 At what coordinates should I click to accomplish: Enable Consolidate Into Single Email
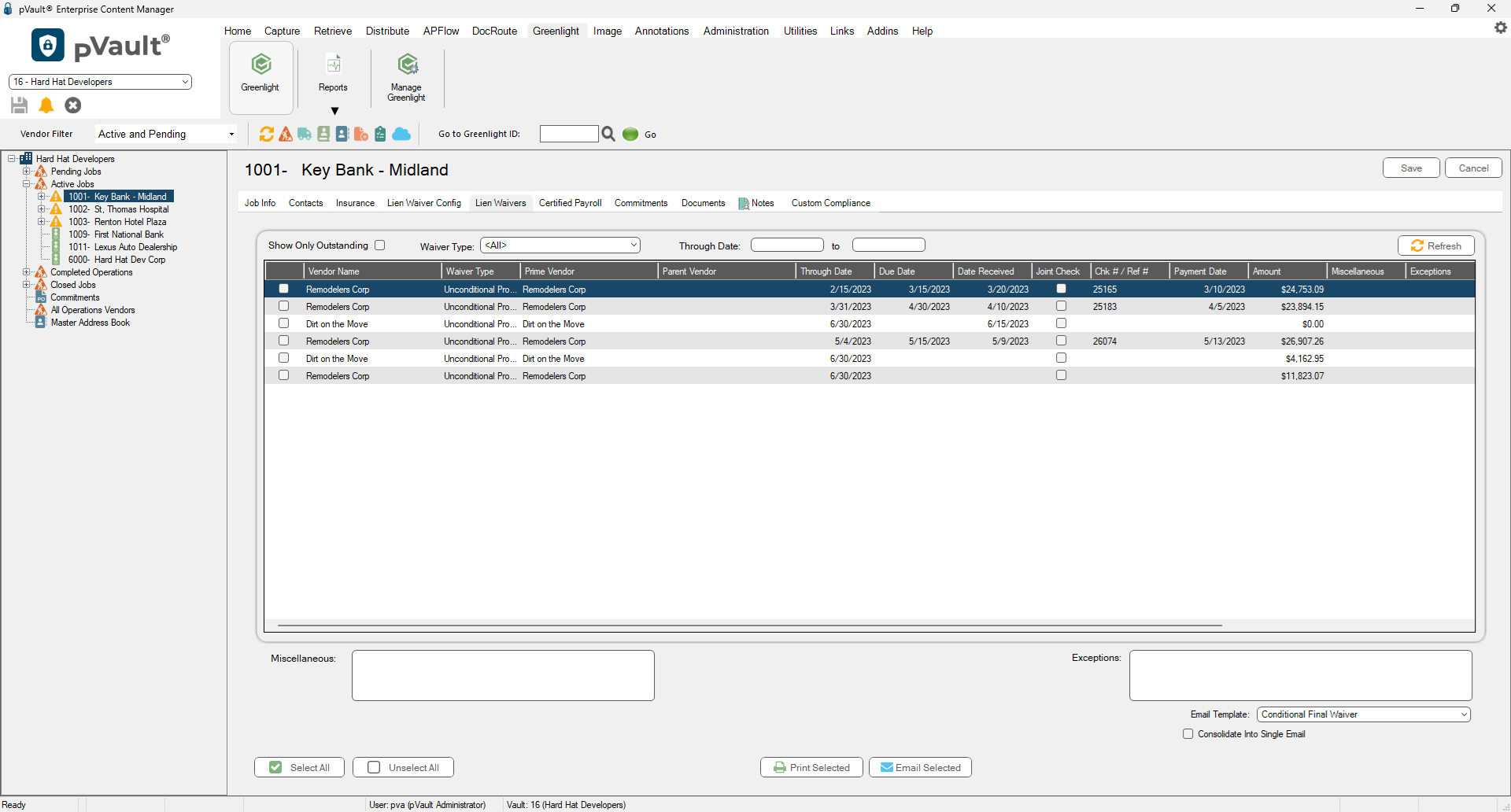coord(1188,734)
